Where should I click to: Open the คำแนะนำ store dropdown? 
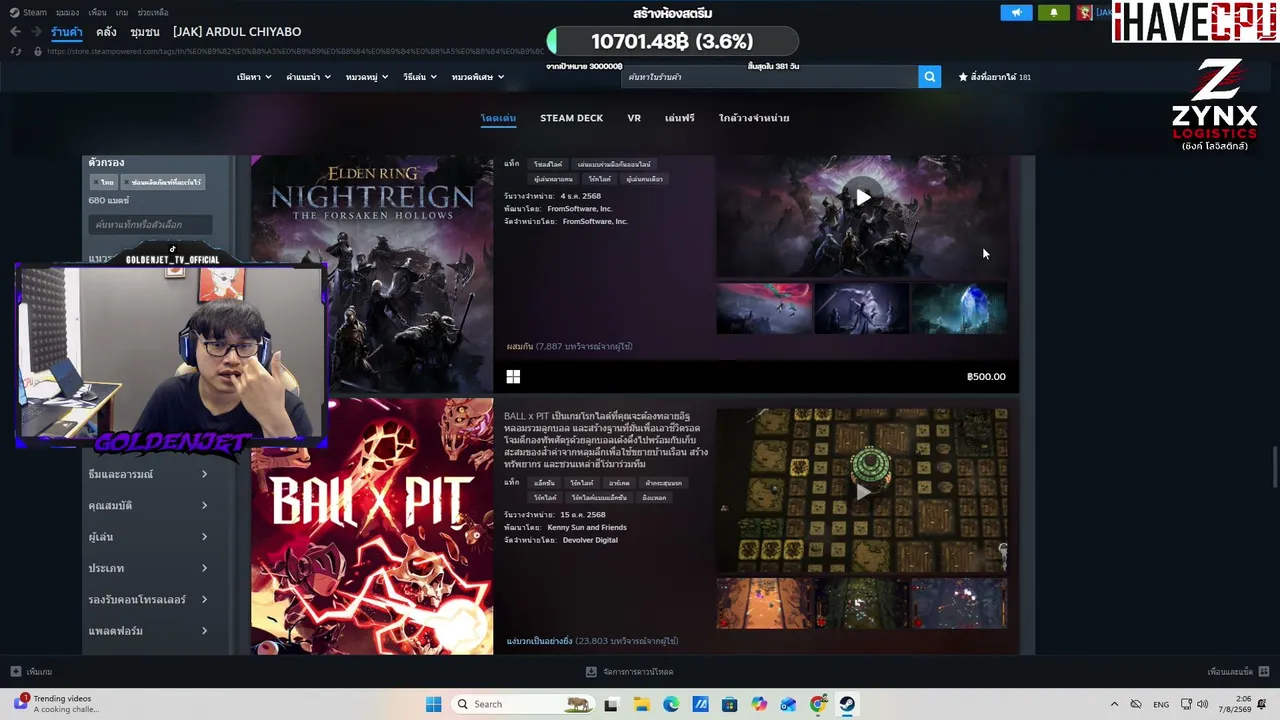click(308, 77)
